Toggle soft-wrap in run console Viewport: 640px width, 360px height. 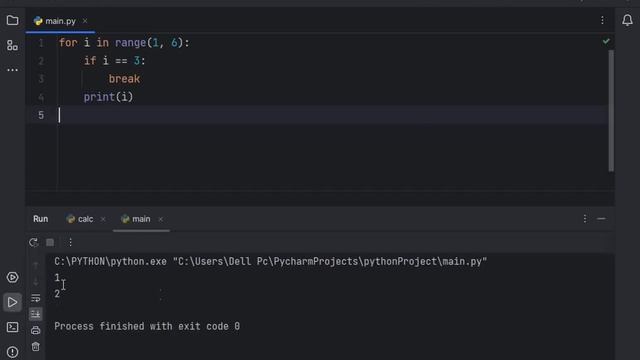tap(36, 298)
